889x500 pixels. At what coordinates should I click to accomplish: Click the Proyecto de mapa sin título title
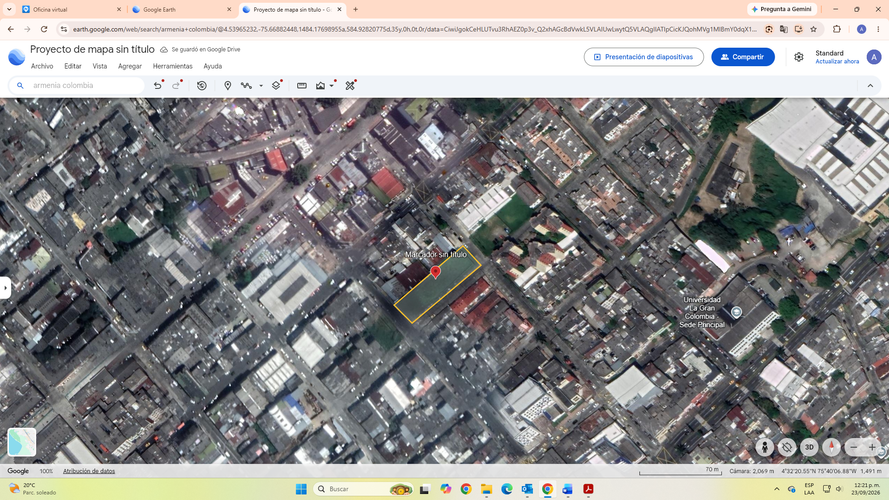[92, 49]
